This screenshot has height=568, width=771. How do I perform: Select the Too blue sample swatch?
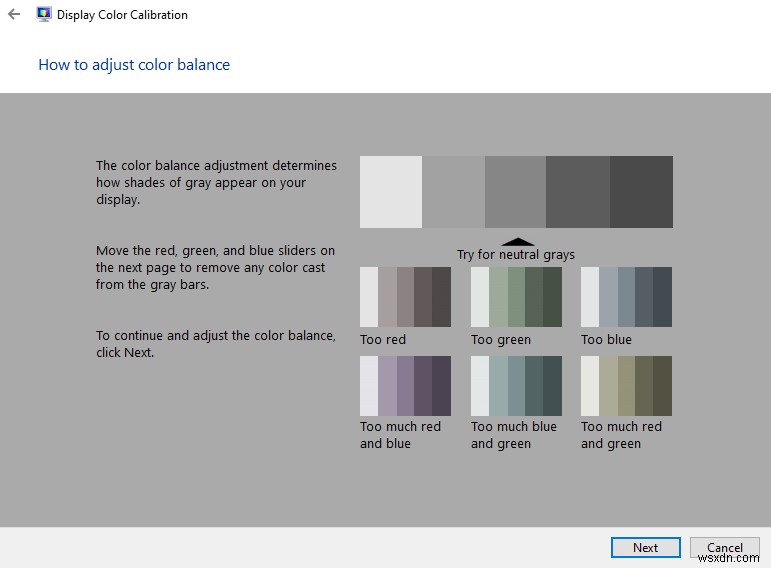tap(626, 297)
